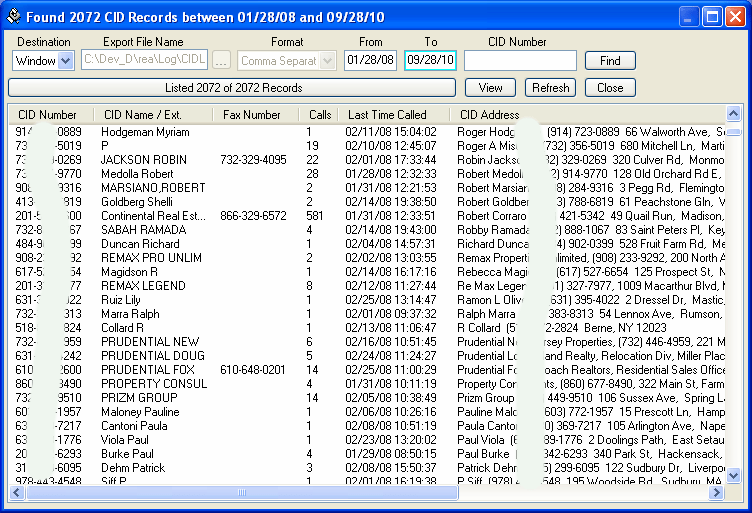
Task: Click timestamp 01/28/08 12:32:33
Action: (391, 174)
